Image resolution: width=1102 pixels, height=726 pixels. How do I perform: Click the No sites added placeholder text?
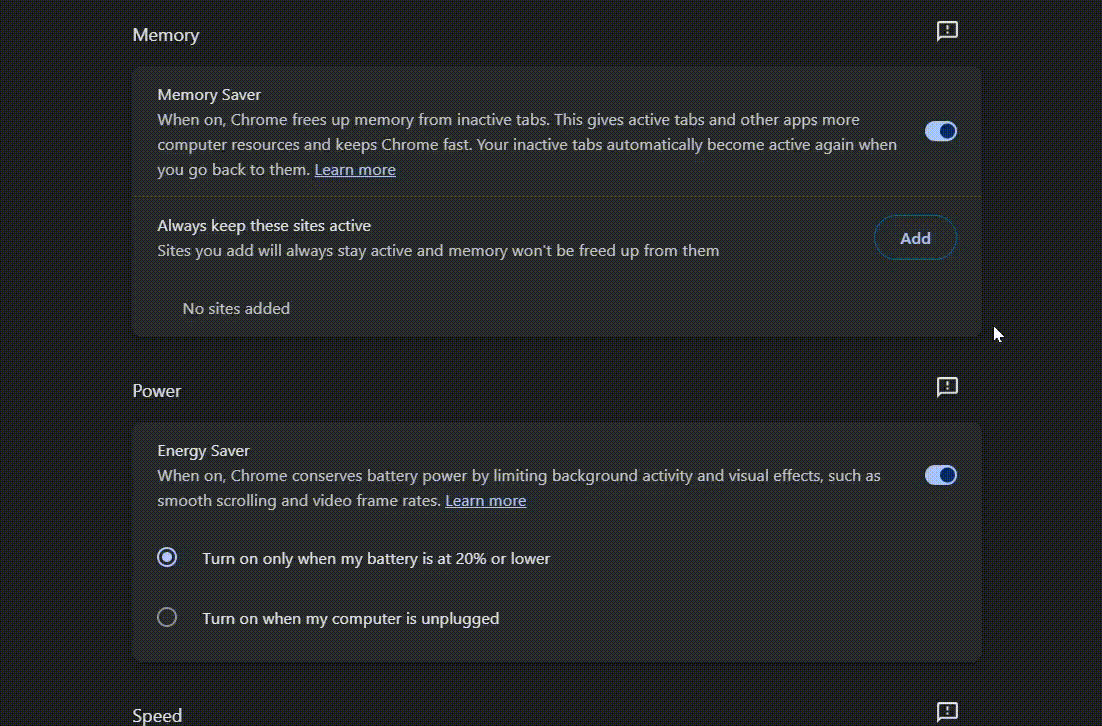236,309
